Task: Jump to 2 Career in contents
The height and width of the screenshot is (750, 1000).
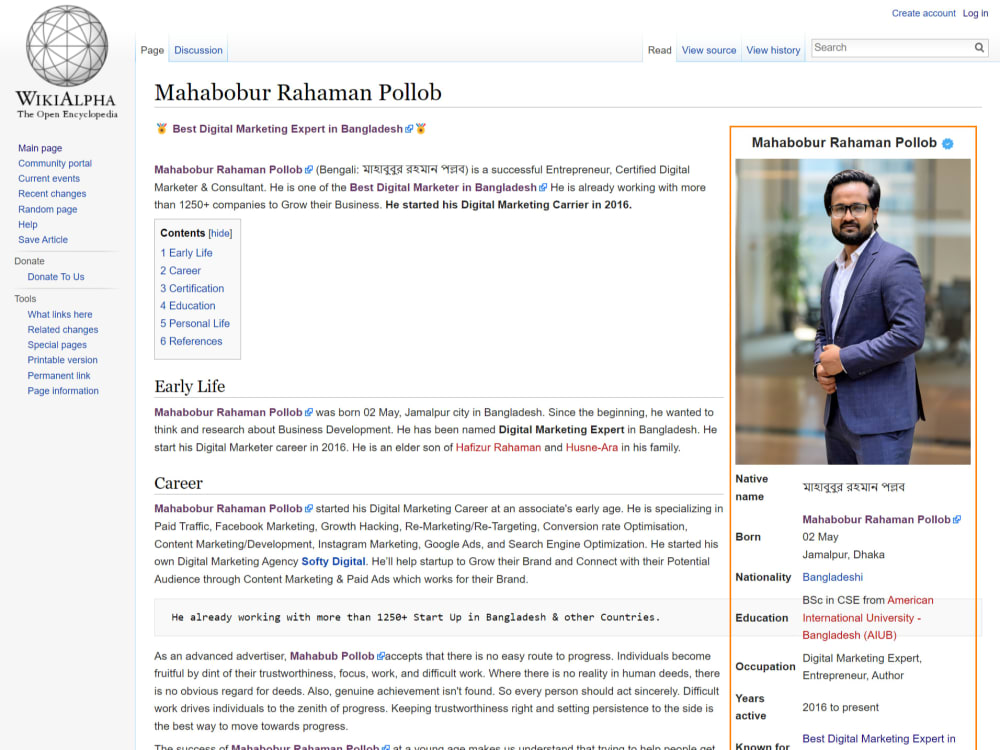Action: tap(180, 271)
